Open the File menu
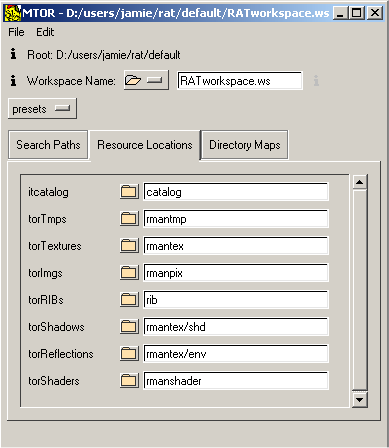The height and width of the screenshot is (448, 389). click(16, 32)
